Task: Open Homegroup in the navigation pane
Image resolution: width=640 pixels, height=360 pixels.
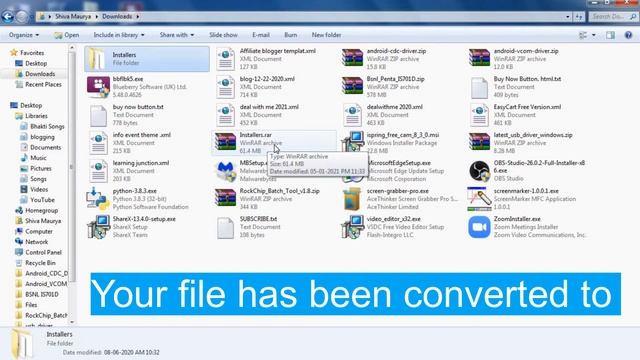Action: (41, 211)
